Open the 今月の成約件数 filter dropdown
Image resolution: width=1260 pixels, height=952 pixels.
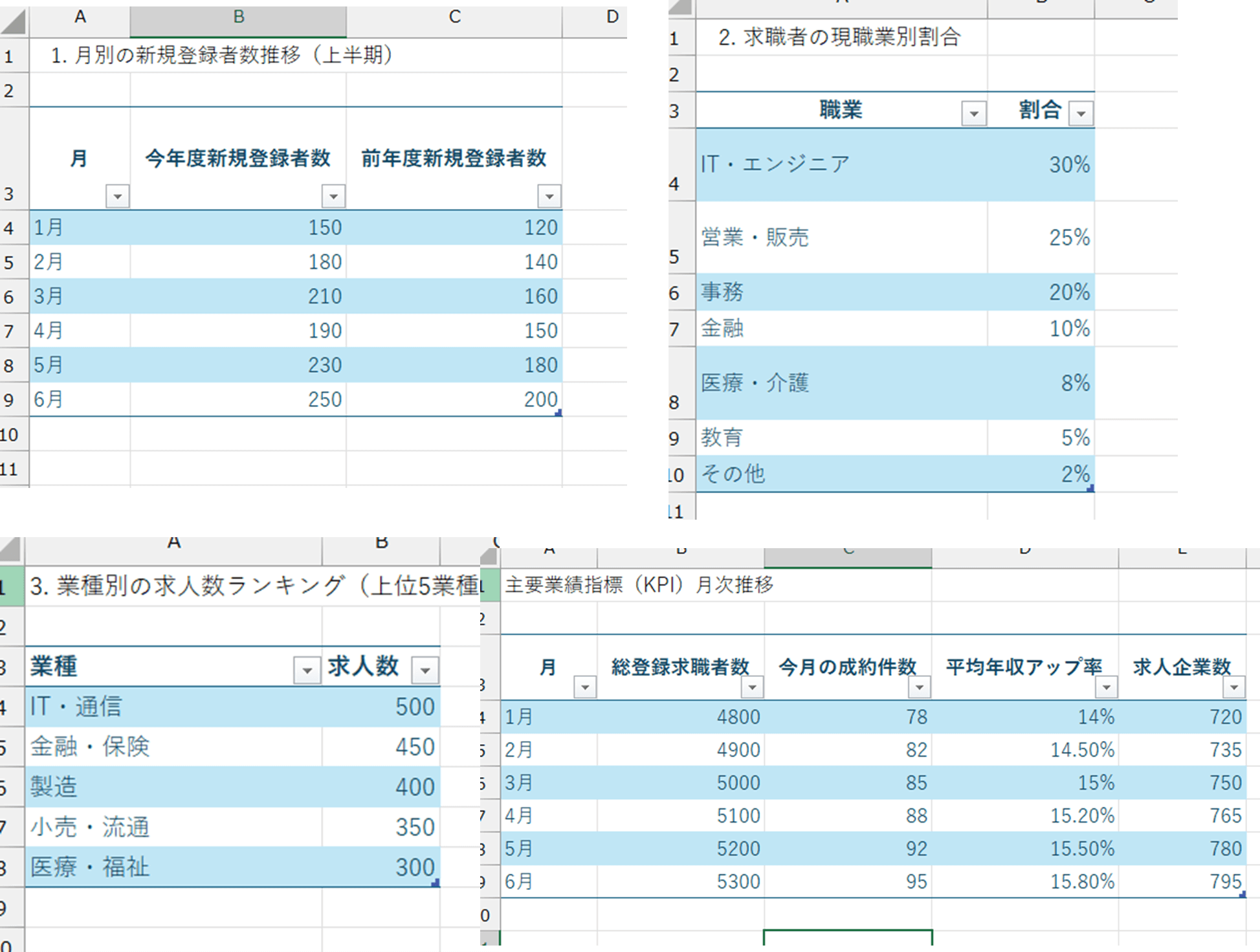tap(919, 687)
